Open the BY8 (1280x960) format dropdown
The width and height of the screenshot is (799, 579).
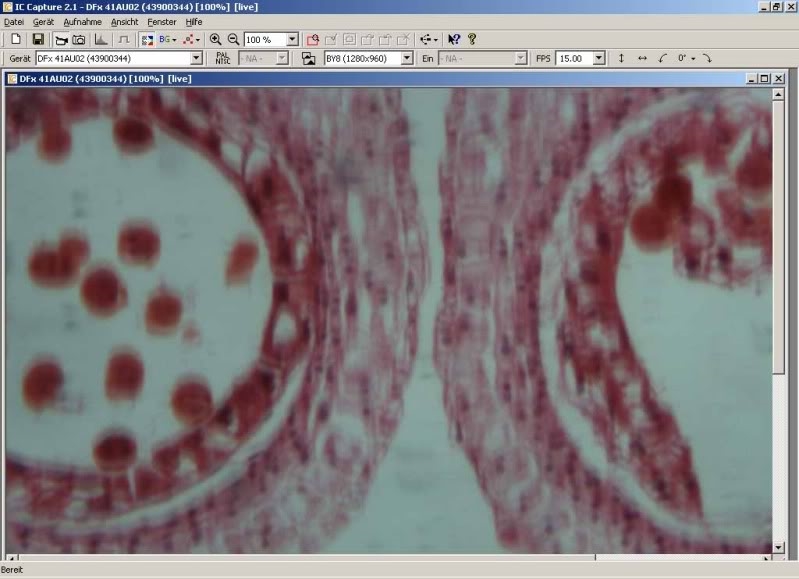(407, 58)
